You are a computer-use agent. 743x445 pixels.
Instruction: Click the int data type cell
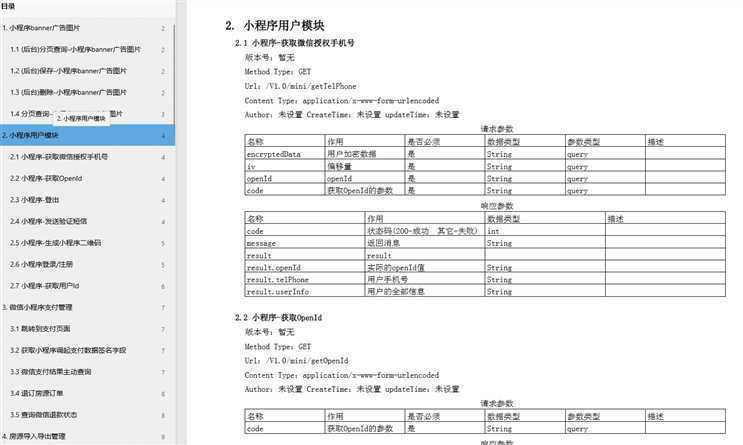[545, 231]
